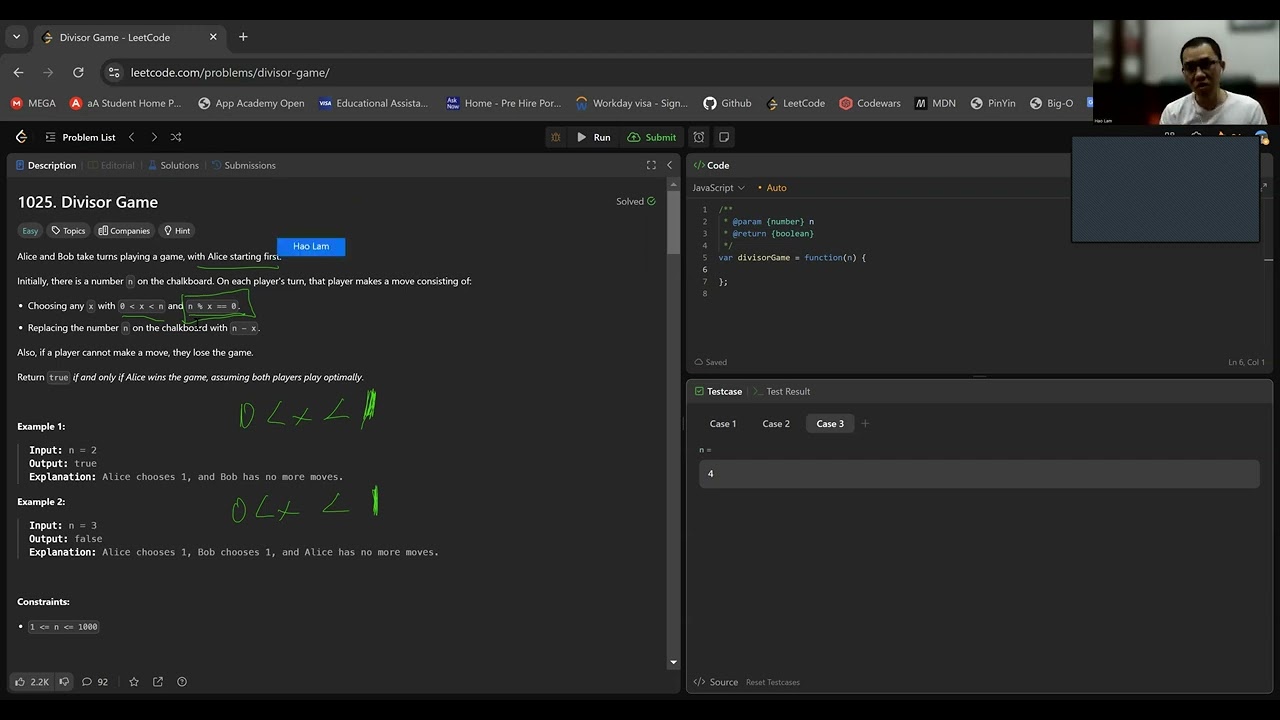This screenshot has width=1280, height=720.
Task: Open the Educational Assistant bookmark
Action: pyautogui.click(x=373, y=103)
